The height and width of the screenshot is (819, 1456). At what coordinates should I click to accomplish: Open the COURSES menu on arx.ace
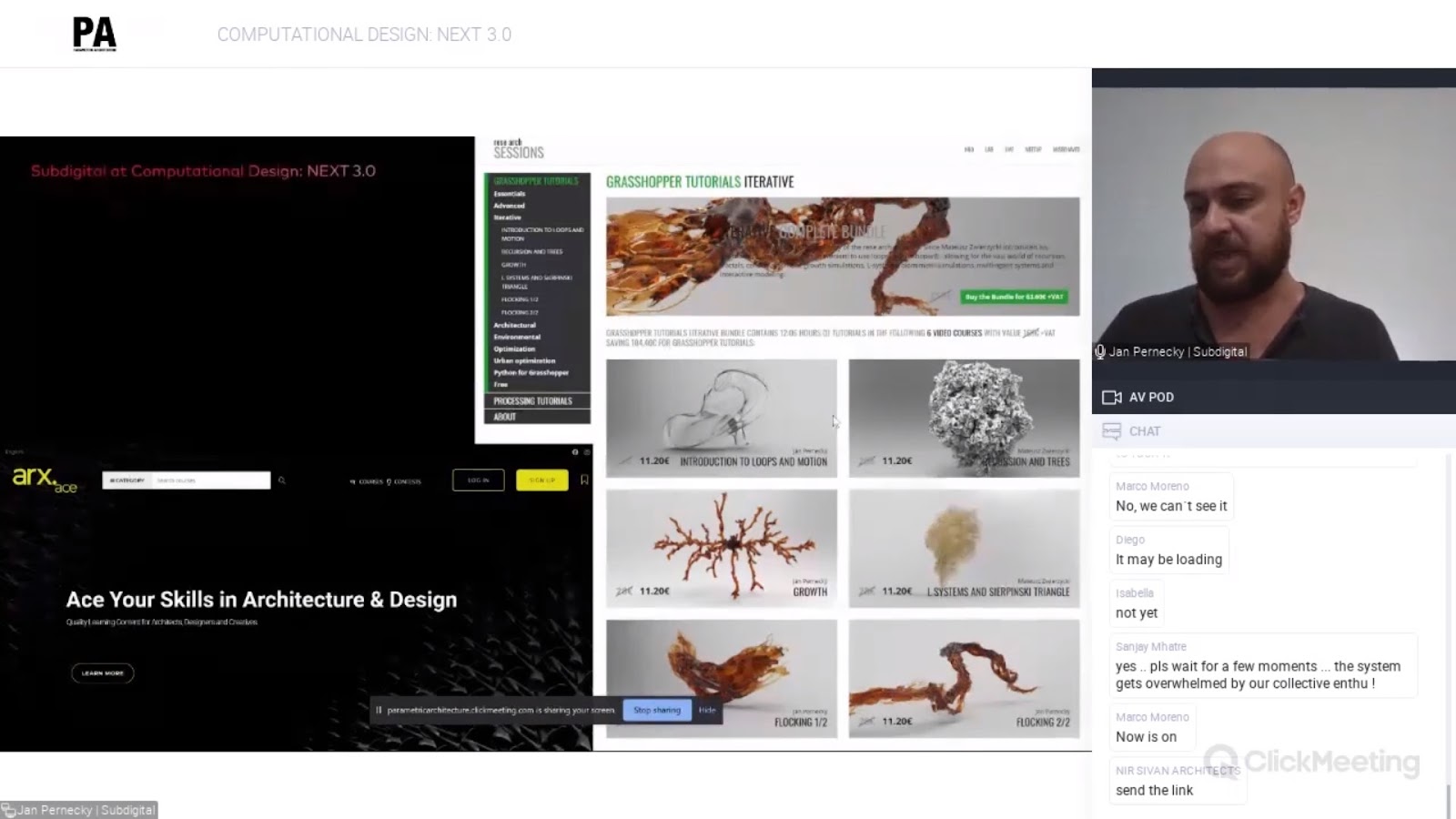(x=368, y=481)
